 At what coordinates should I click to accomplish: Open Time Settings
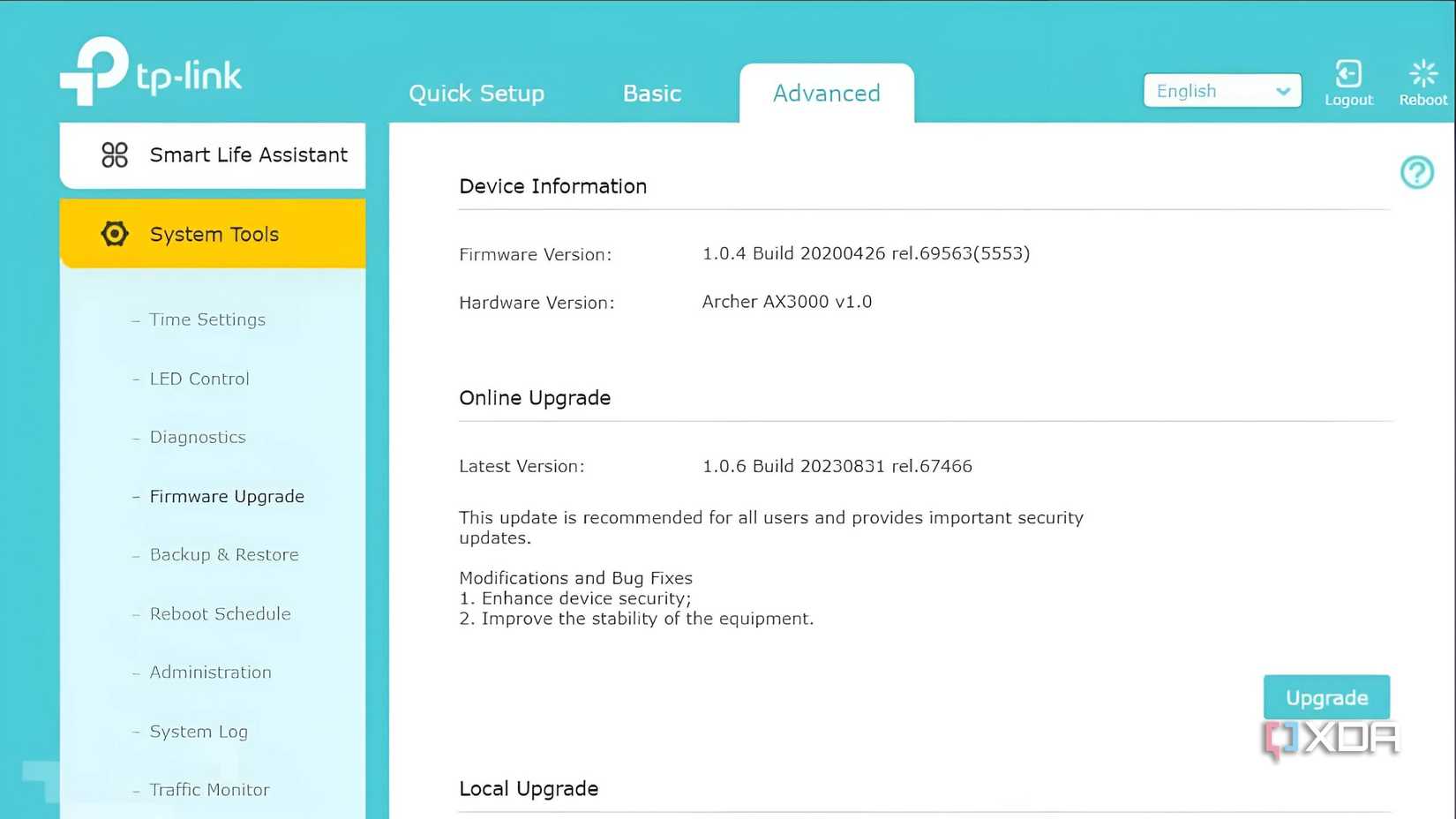pyautogui.click(x=207, y=319)
